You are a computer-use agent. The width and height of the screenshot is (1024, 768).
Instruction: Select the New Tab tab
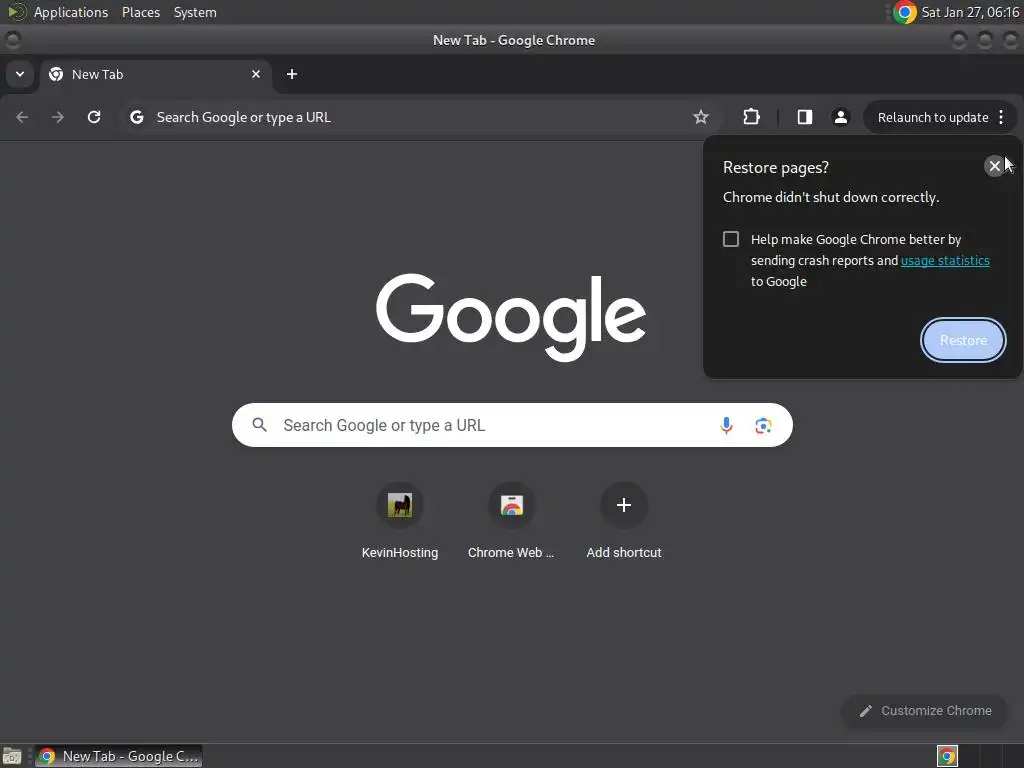pos(155,74)
